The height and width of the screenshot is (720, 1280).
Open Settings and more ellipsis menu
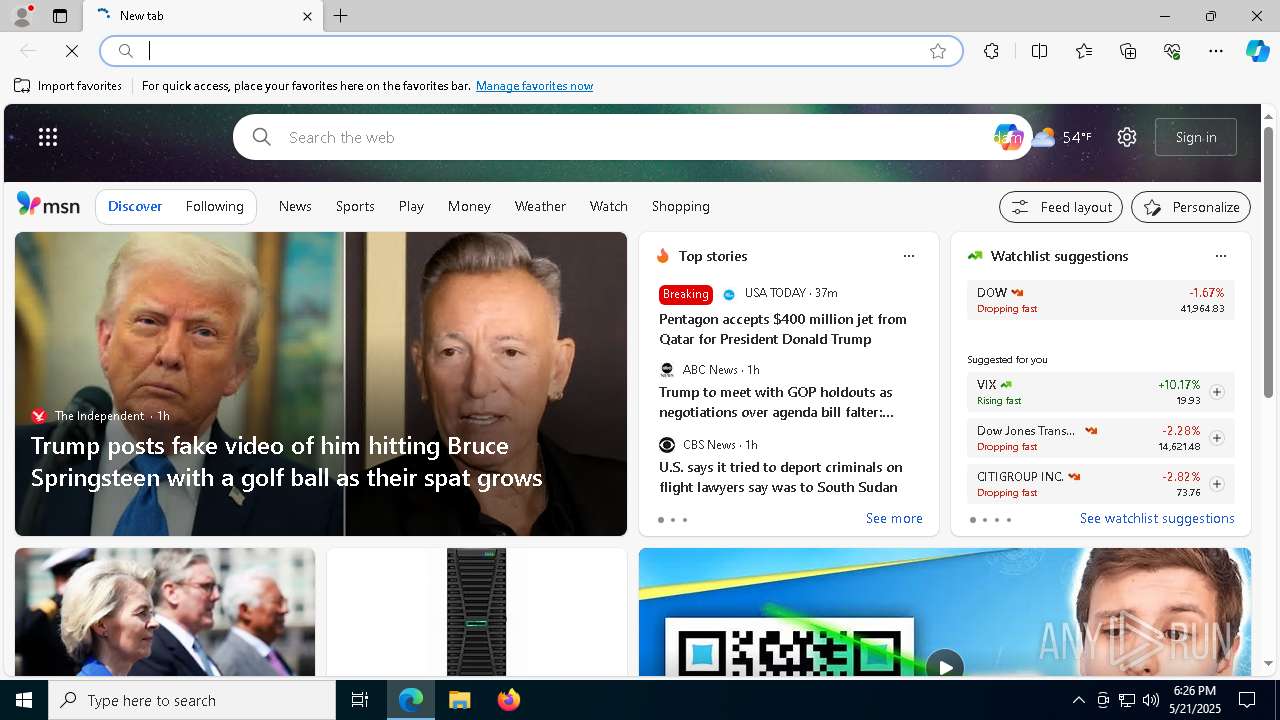[x=1216, y=51]
